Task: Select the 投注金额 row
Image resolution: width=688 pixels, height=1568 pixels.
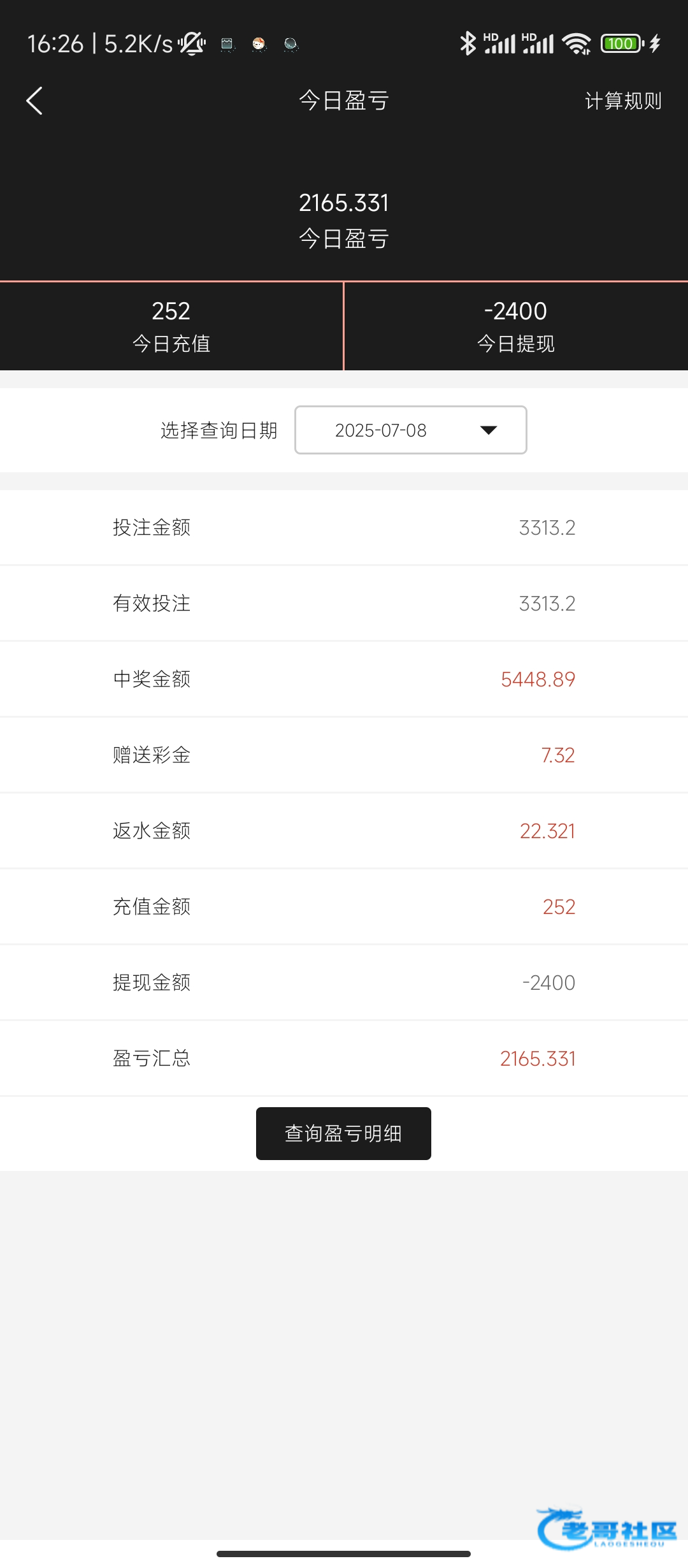Action: click(x=344, y=528)
